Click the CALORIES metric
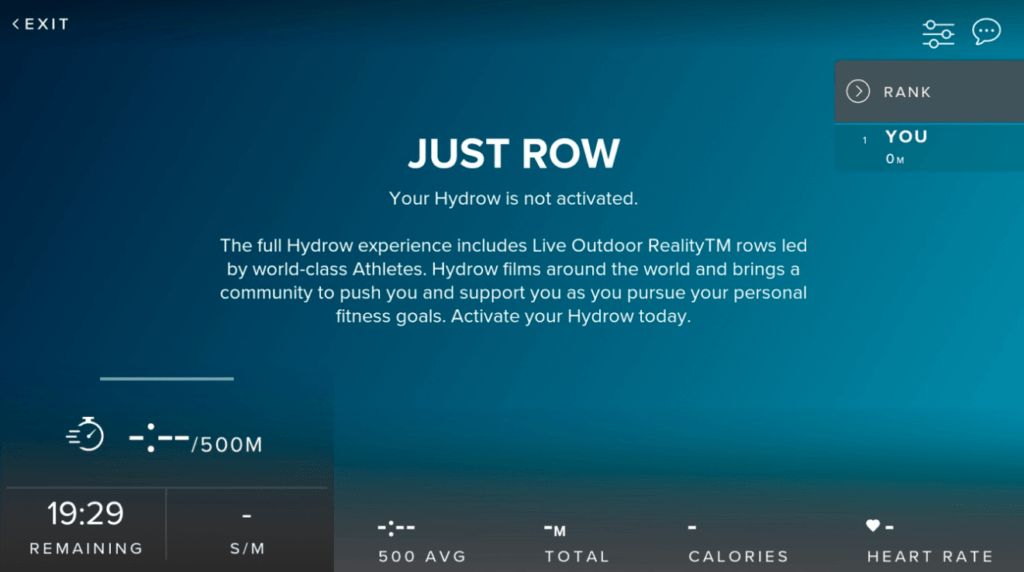Viewport: 1024px width, 572px height. click(x=738, y=543)
